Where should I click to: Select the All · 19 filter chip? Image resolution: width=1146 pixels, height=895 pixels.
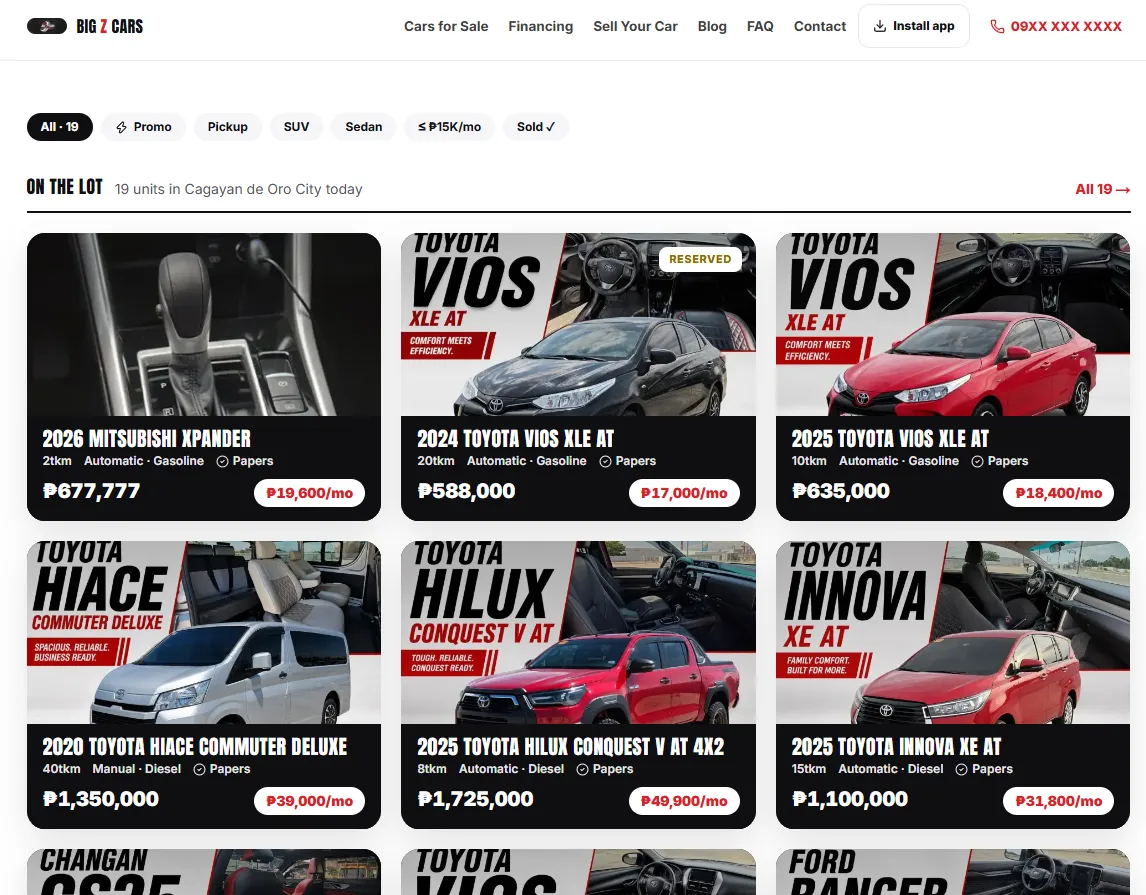[60, 127]
